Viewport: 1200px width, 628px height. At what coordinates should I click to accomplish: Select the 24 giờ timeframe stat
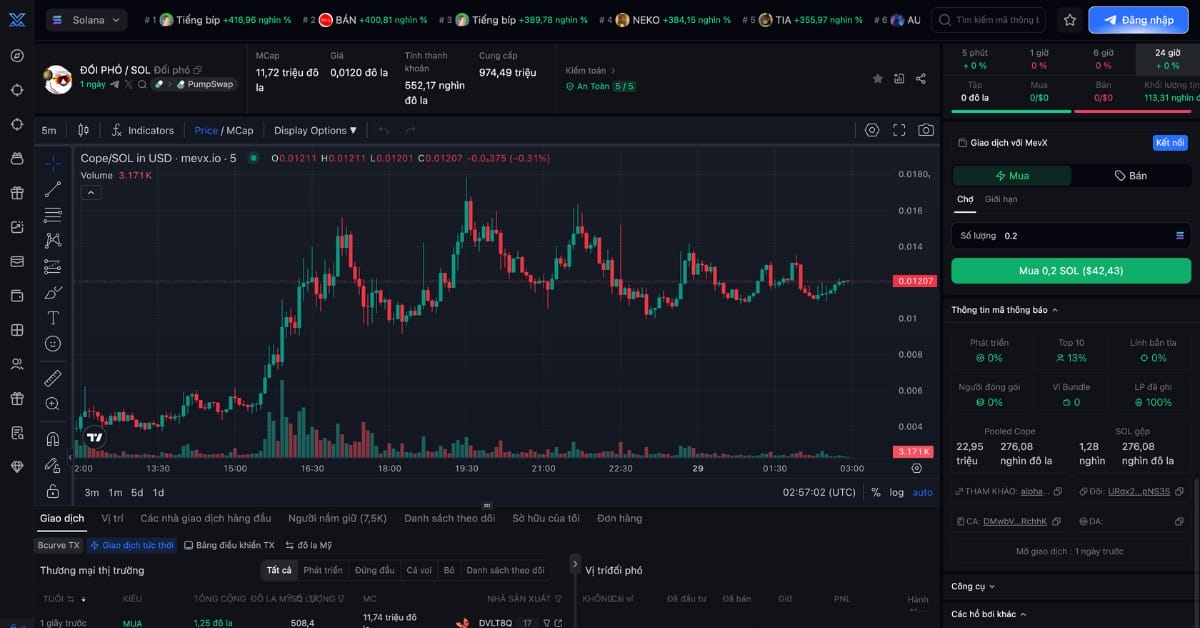tap(1167, 59)
